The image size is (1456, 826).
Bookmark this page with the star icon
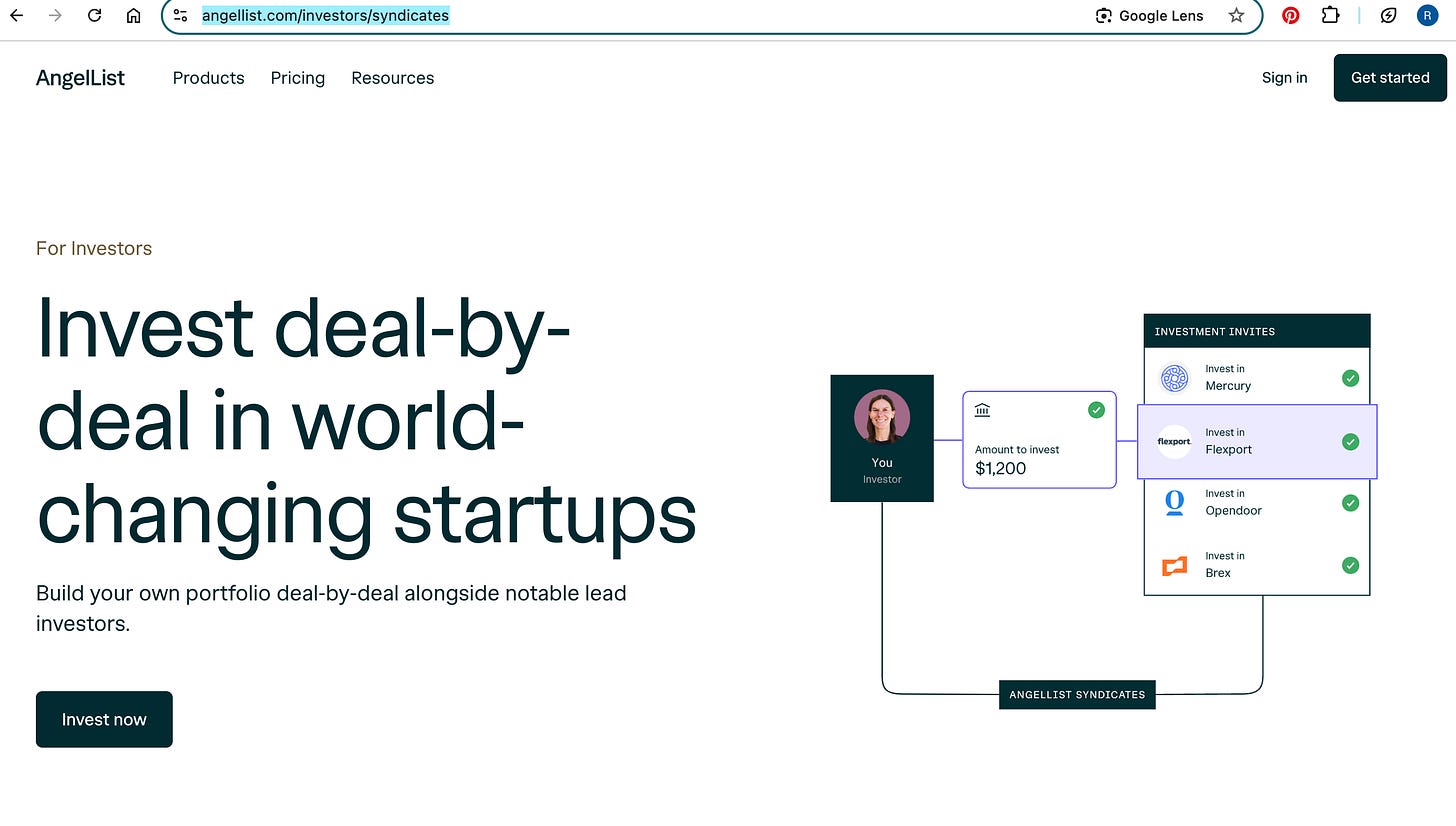pyautogui.click(x=1237, y=15)
